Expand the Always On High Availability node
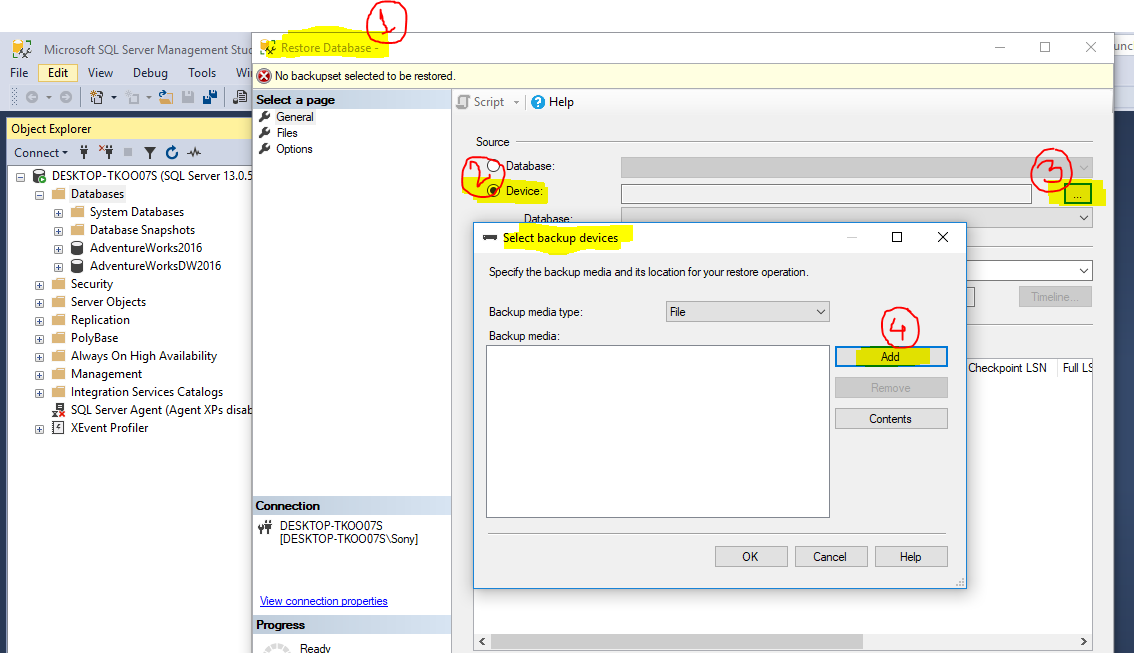 click(x=39, y=357)
